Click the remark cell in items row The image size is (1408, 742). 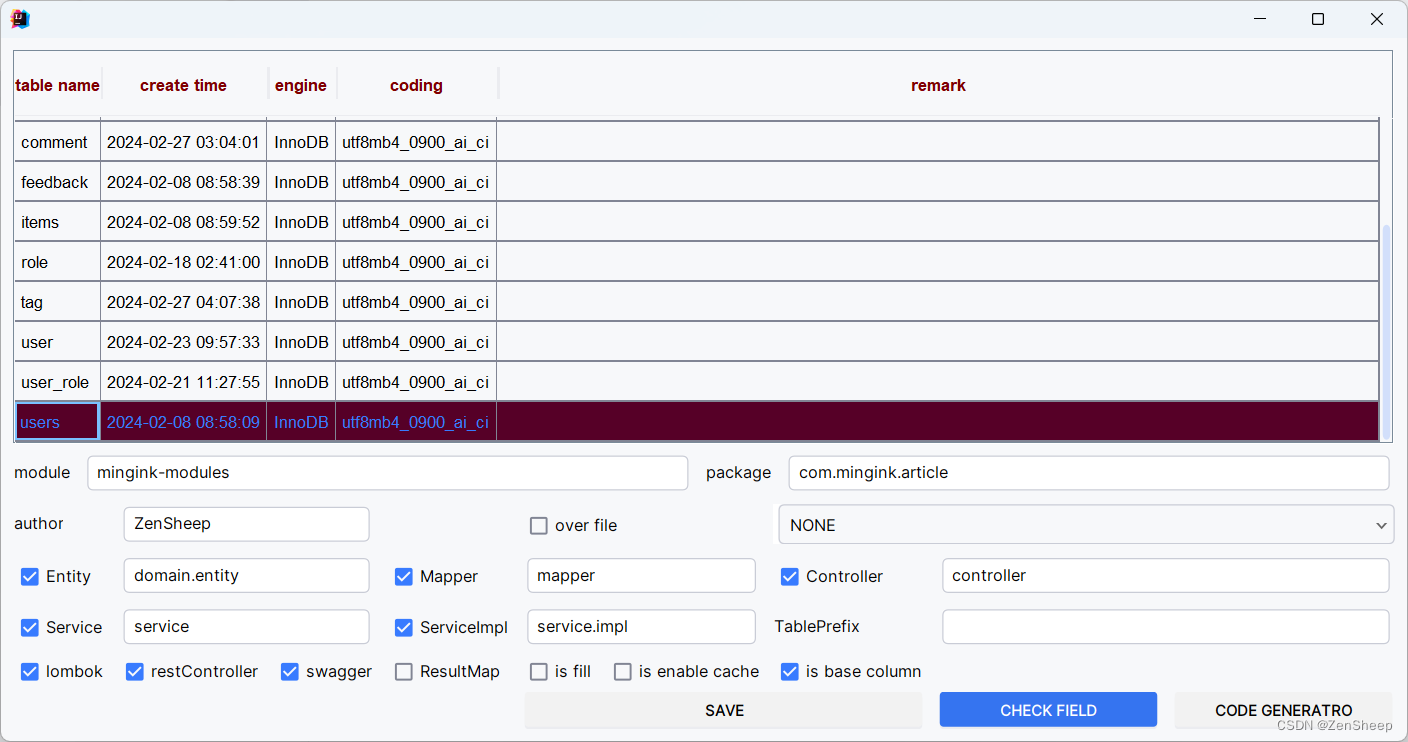[938, 222]
